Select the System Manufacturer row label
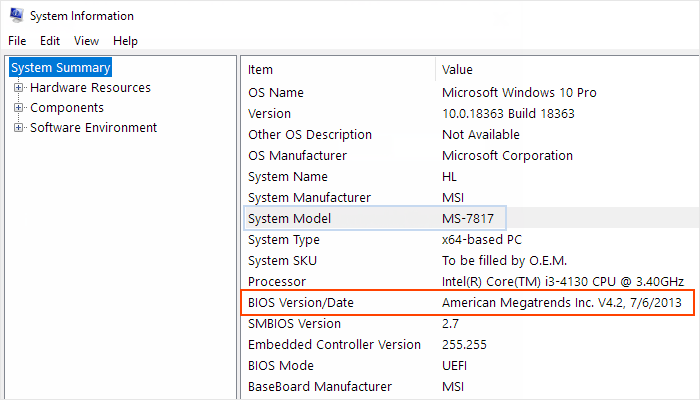The width and height of the screenshot is (700, 400). 309,197
